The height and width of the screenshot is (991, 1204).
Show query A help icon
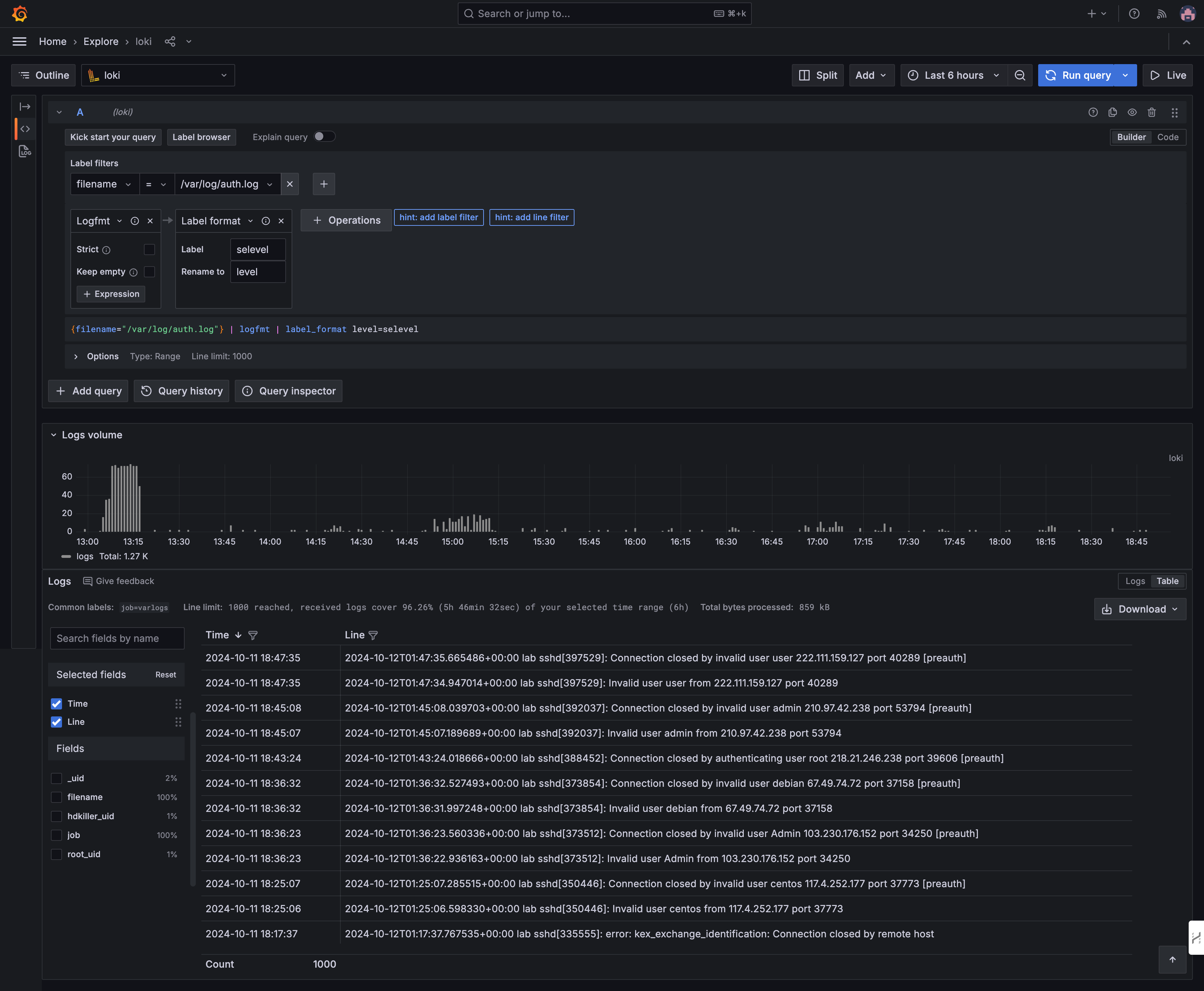pos(1093,113)
